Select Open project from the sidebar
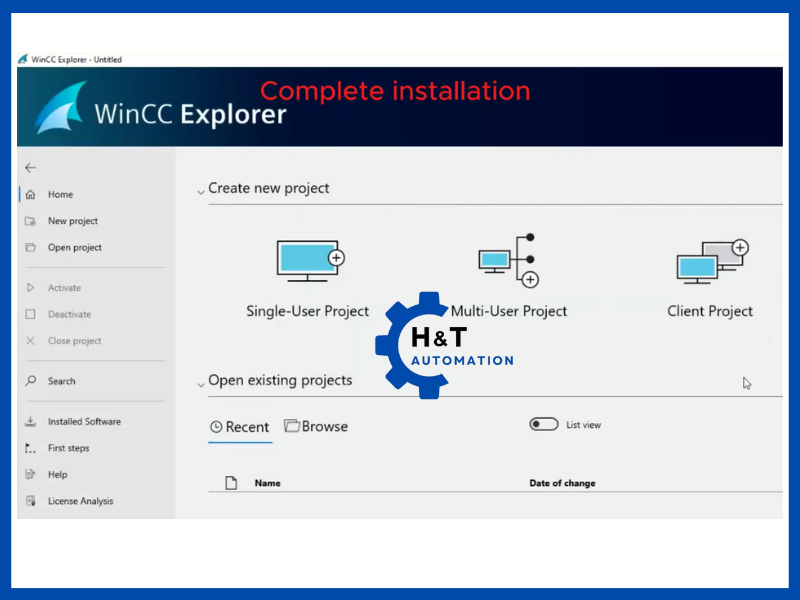Image resolution: width=800 pixels, height=600 pixels. click(74, 248)
